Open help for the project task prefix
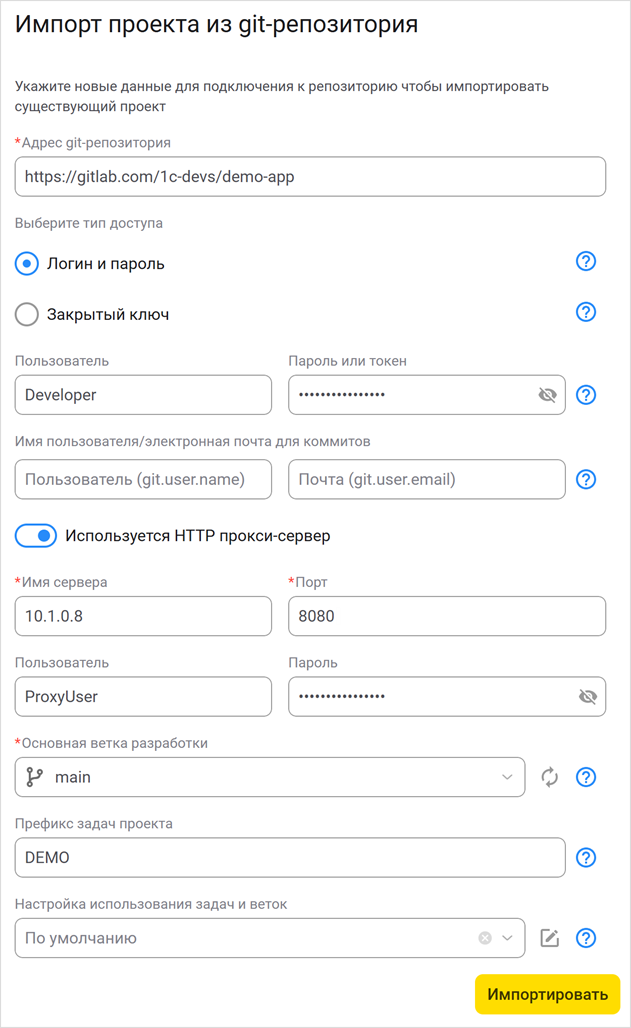 point(586,857)
